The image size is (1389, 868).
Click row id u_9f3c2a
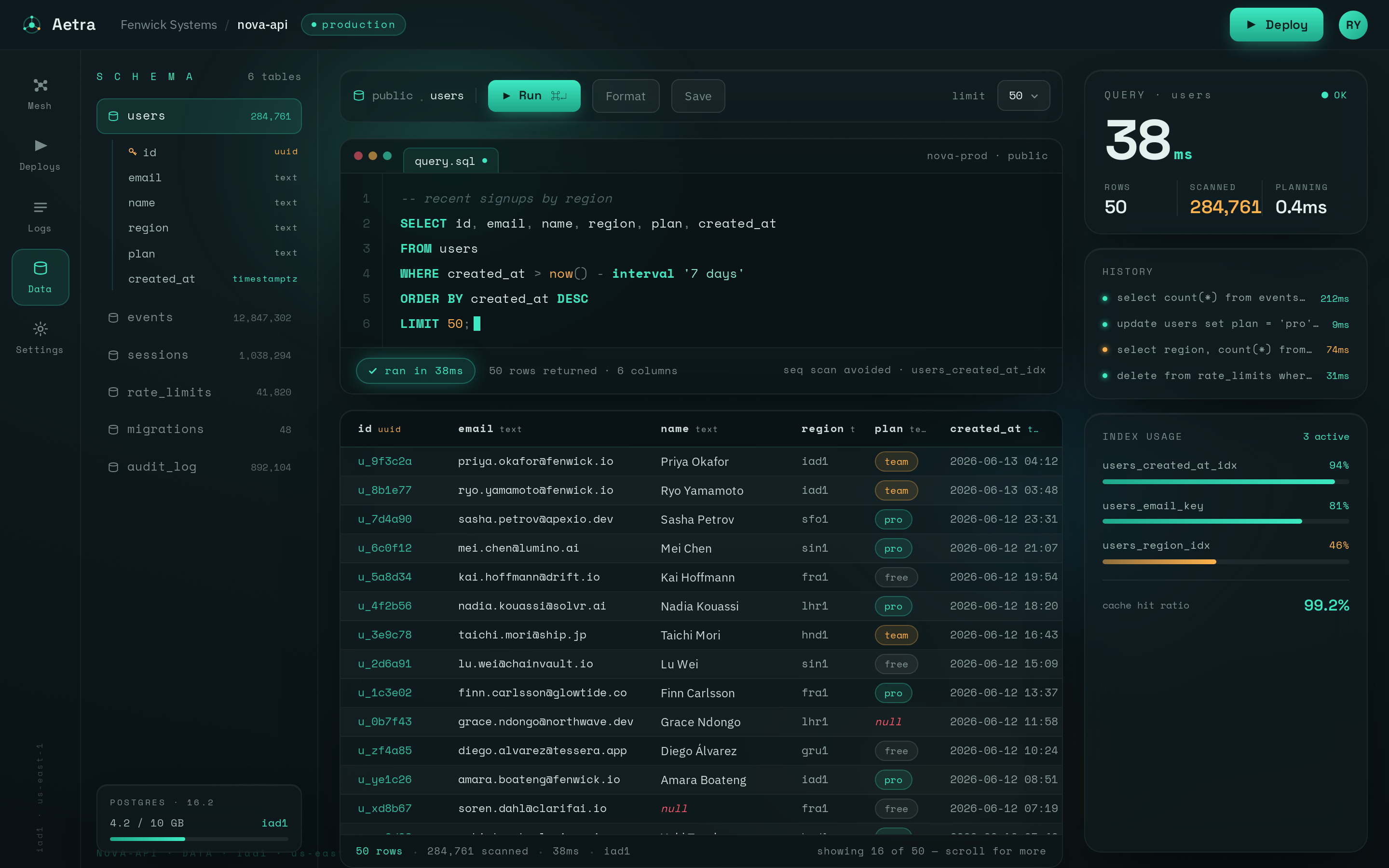pos(384,461)
